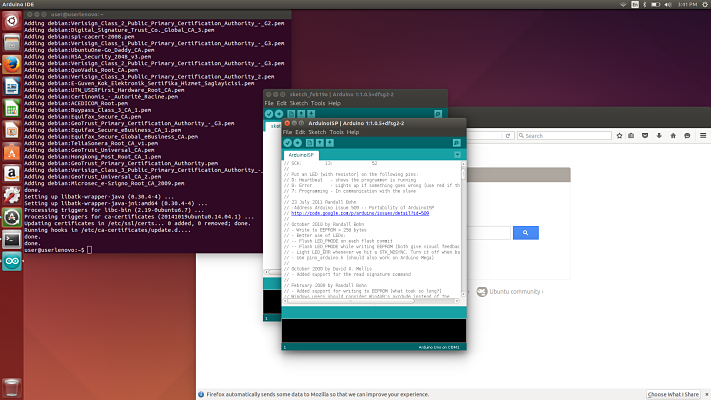The height and width of the screenshot is (400, 711).
Task: Open Firefox hamburger menu
Action: (x=703, y=136)
